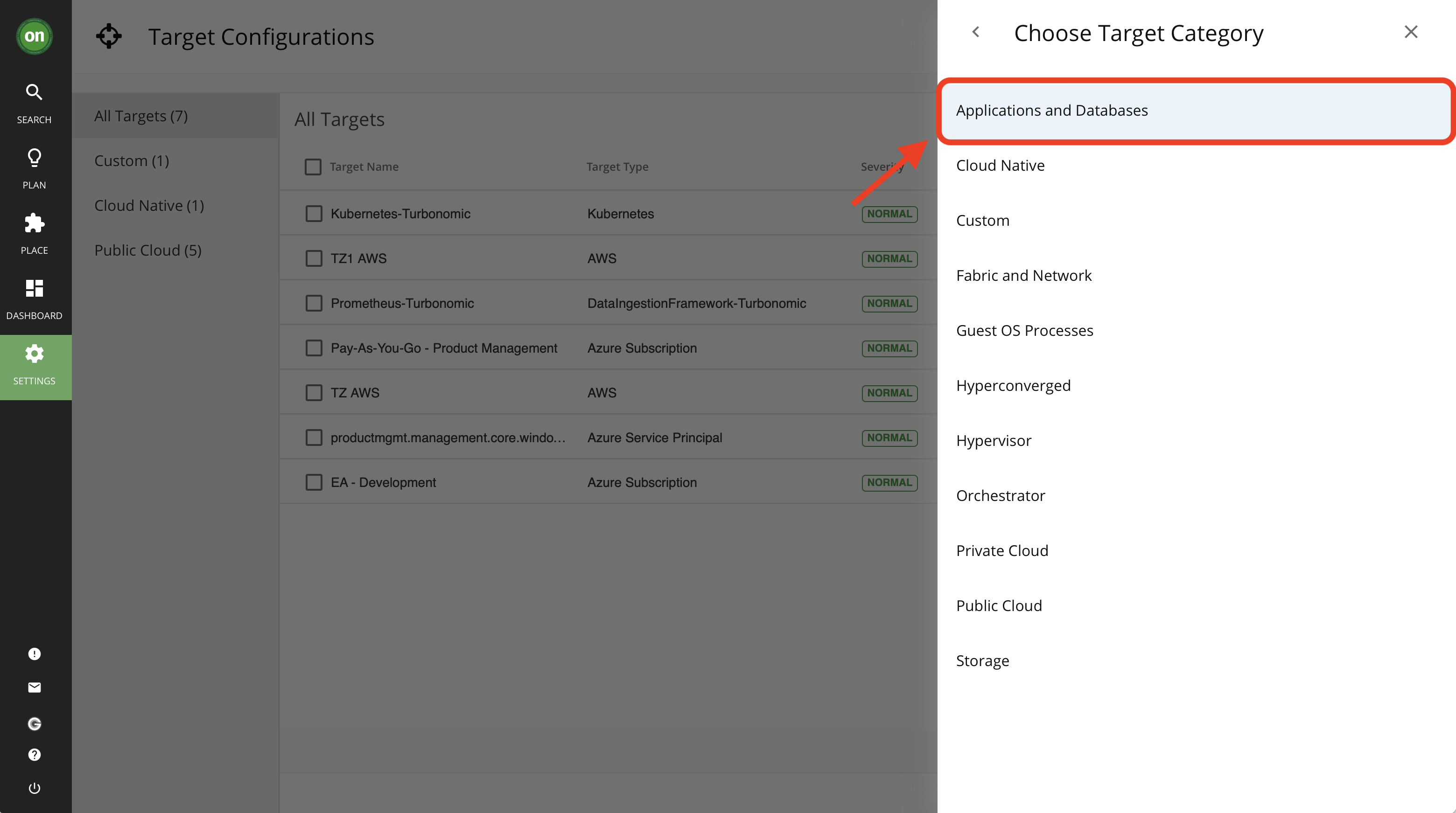Toggle checkbox for Kubernetes-Turbonomic target
Viewport: 1456px width, 813px height.
[x=314, y=213]
